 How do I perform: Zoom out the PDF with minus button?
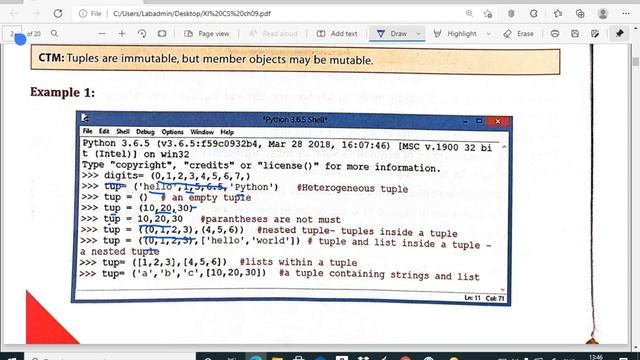click(x=102, y=33)
